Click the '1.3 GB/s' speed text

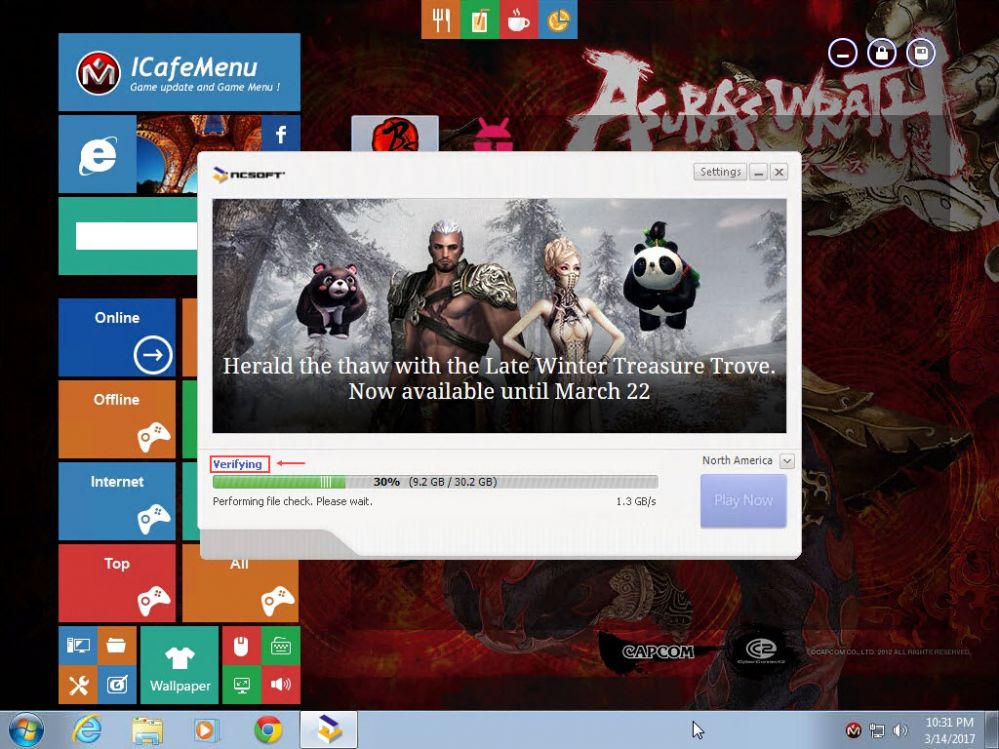636,502
